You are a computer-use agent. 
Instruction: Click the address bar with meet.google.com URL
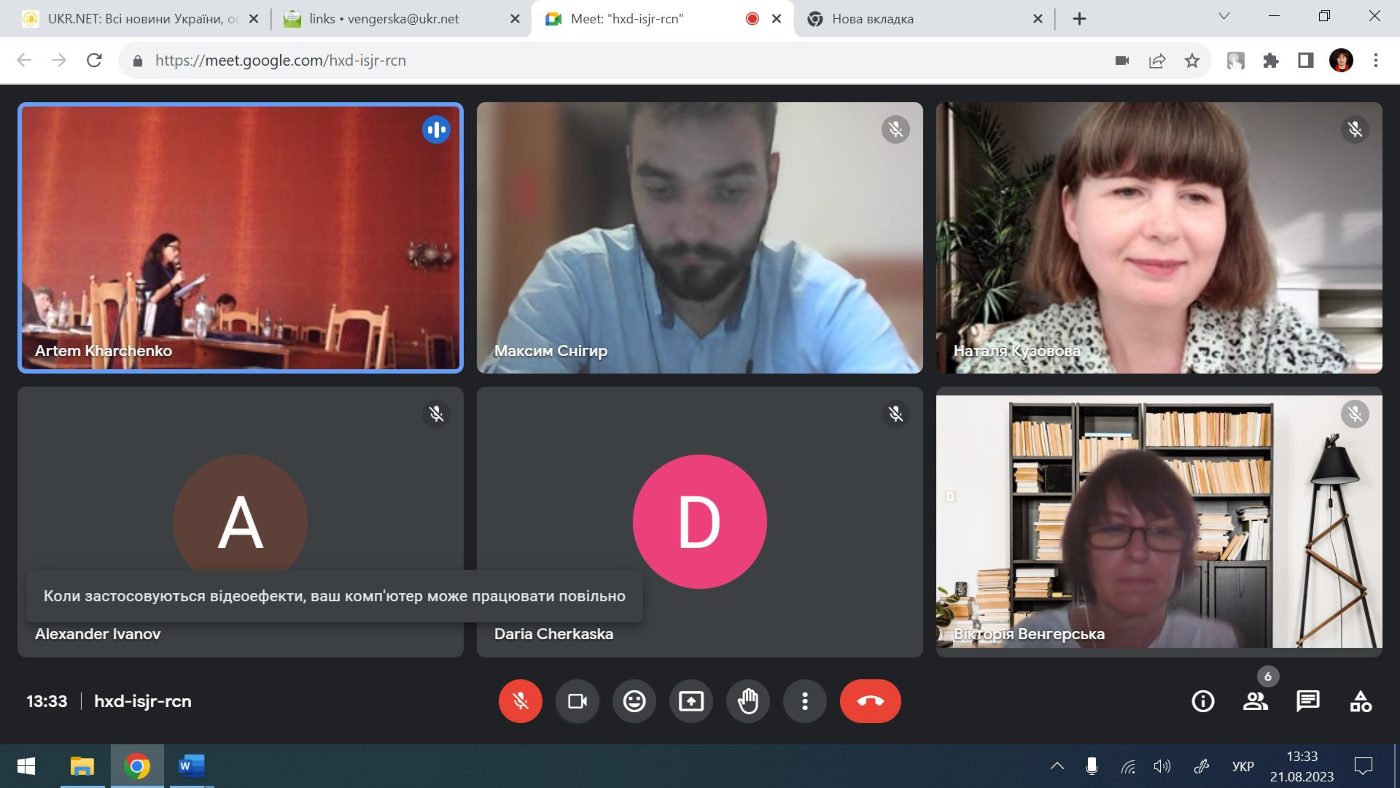(632, 60)
